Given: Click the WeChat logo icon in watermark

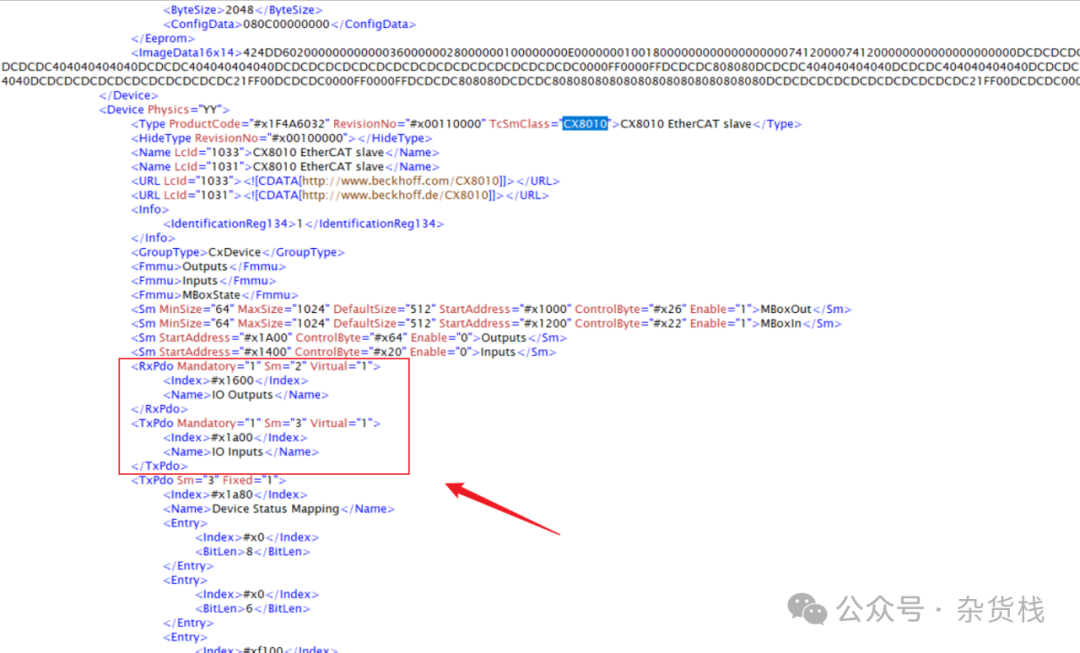Looking at the screenshot, I should tap(807, 609).
